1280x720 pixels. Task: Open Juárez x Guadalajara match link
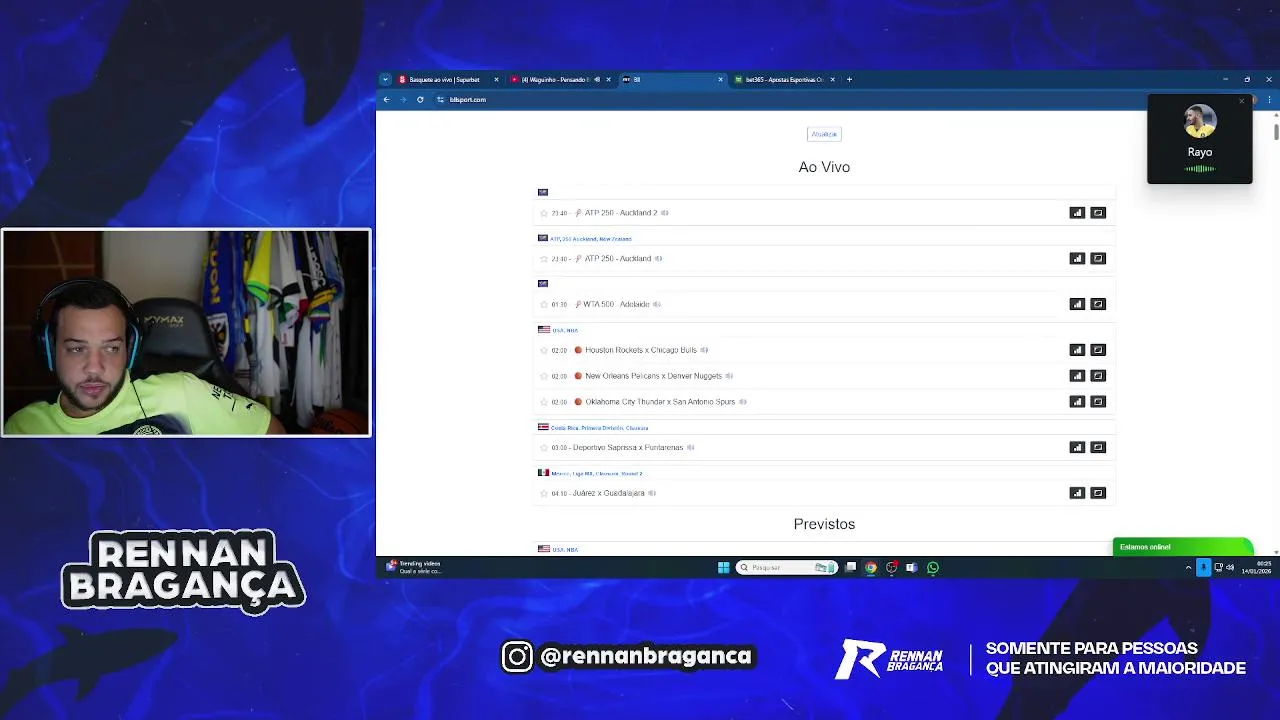click(609, 493)
